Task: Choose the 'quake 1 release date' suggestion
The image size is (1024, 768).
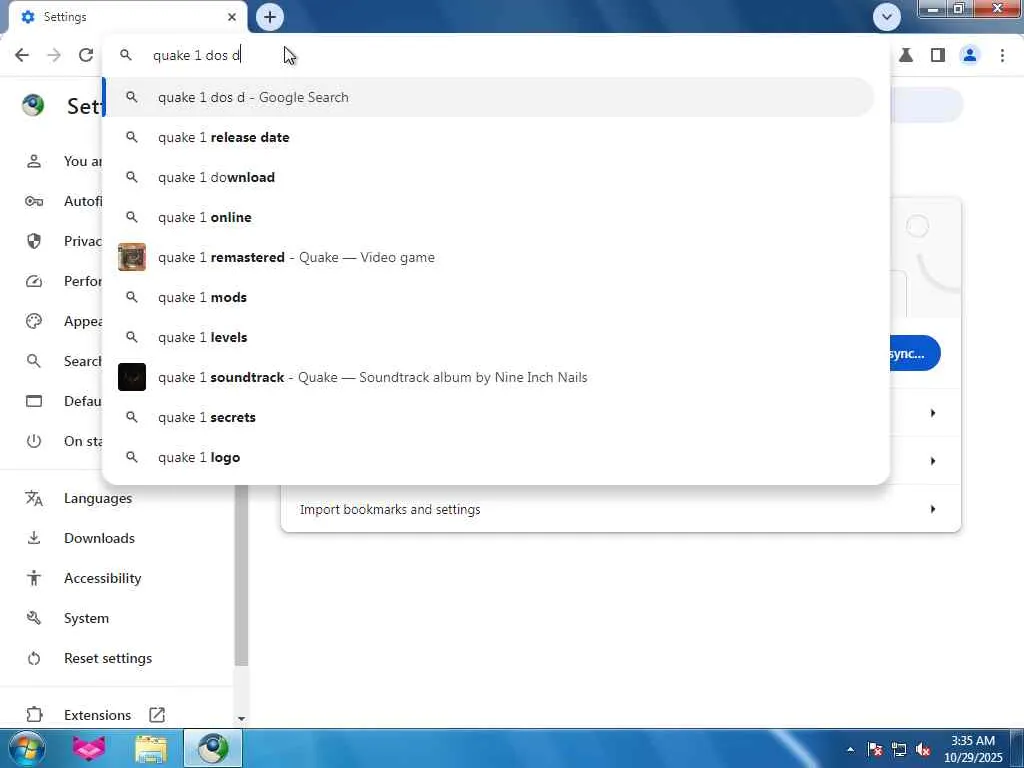Action: pyautogui.click(x=490, y=137)
